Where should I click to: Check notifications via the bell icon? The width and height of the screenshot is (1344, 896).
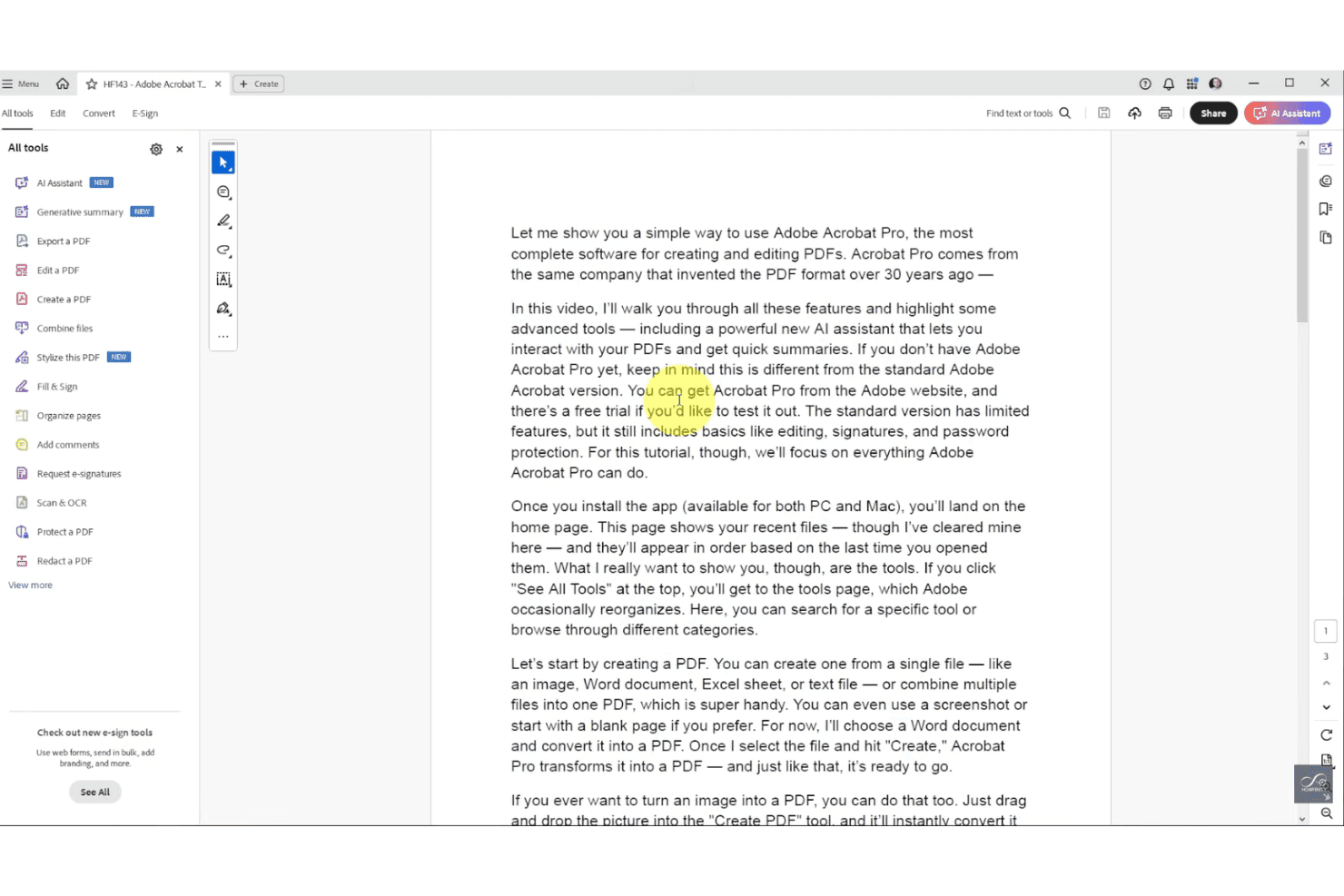pyautogui.click(x=1169, y=84)
